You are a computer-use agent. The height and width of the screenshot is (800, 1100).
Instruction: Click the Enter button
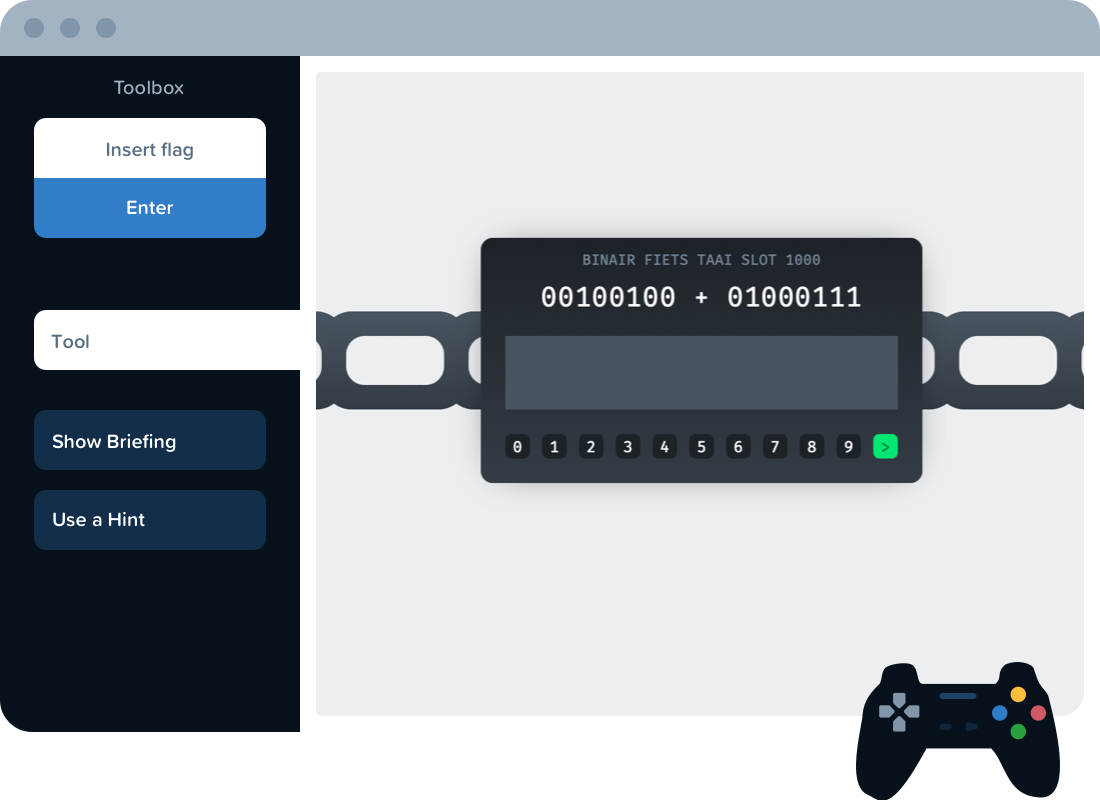(x=149, y=207)
